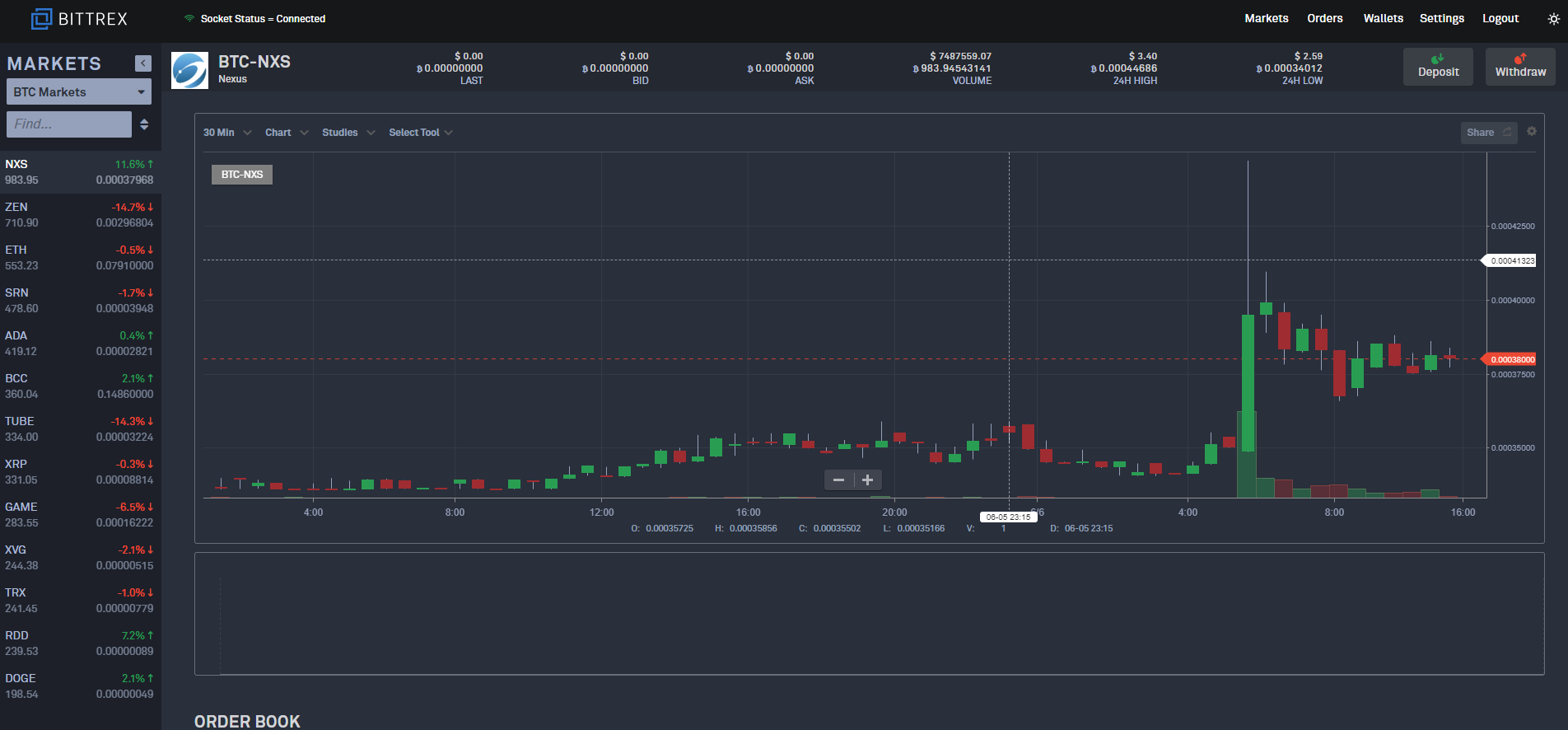Screen dimensions: 1568x730
Task: Click the LAST price statistic
Action: tap(450, 68)
